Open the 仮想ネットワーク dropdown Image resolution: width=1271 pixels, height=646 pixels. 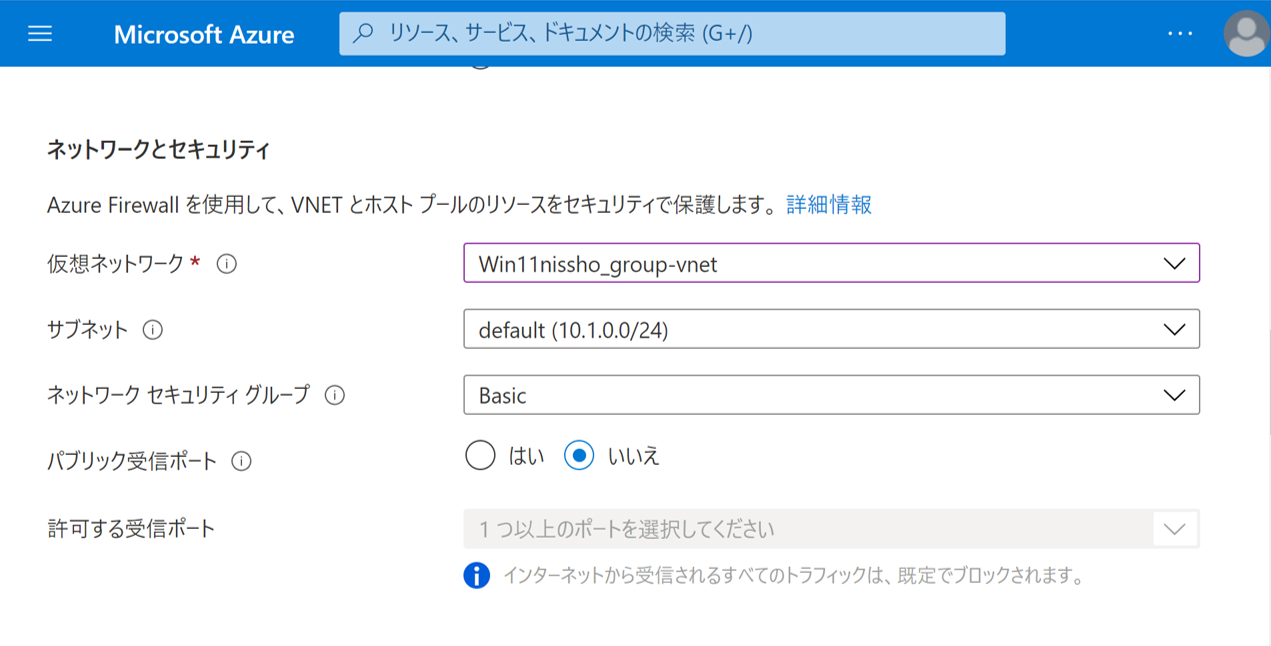click(831, 264)
